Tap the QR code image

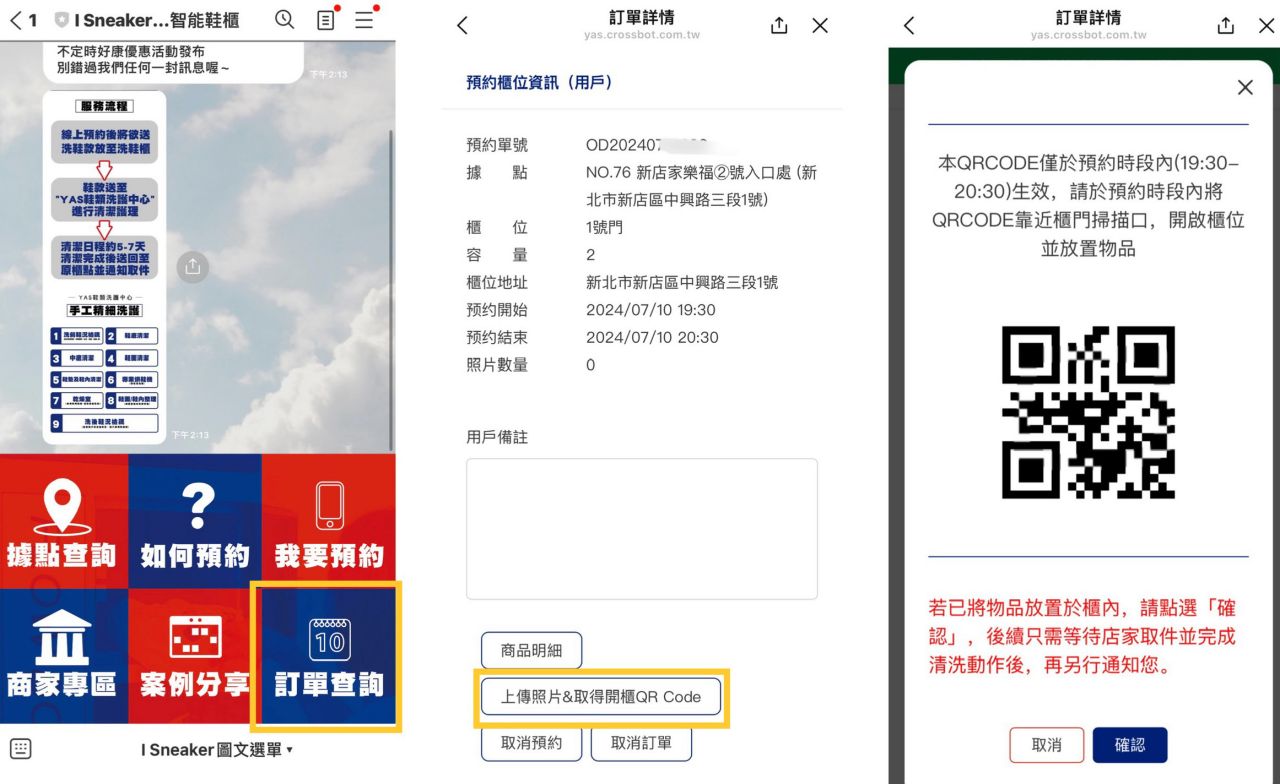coord(1088,412)
